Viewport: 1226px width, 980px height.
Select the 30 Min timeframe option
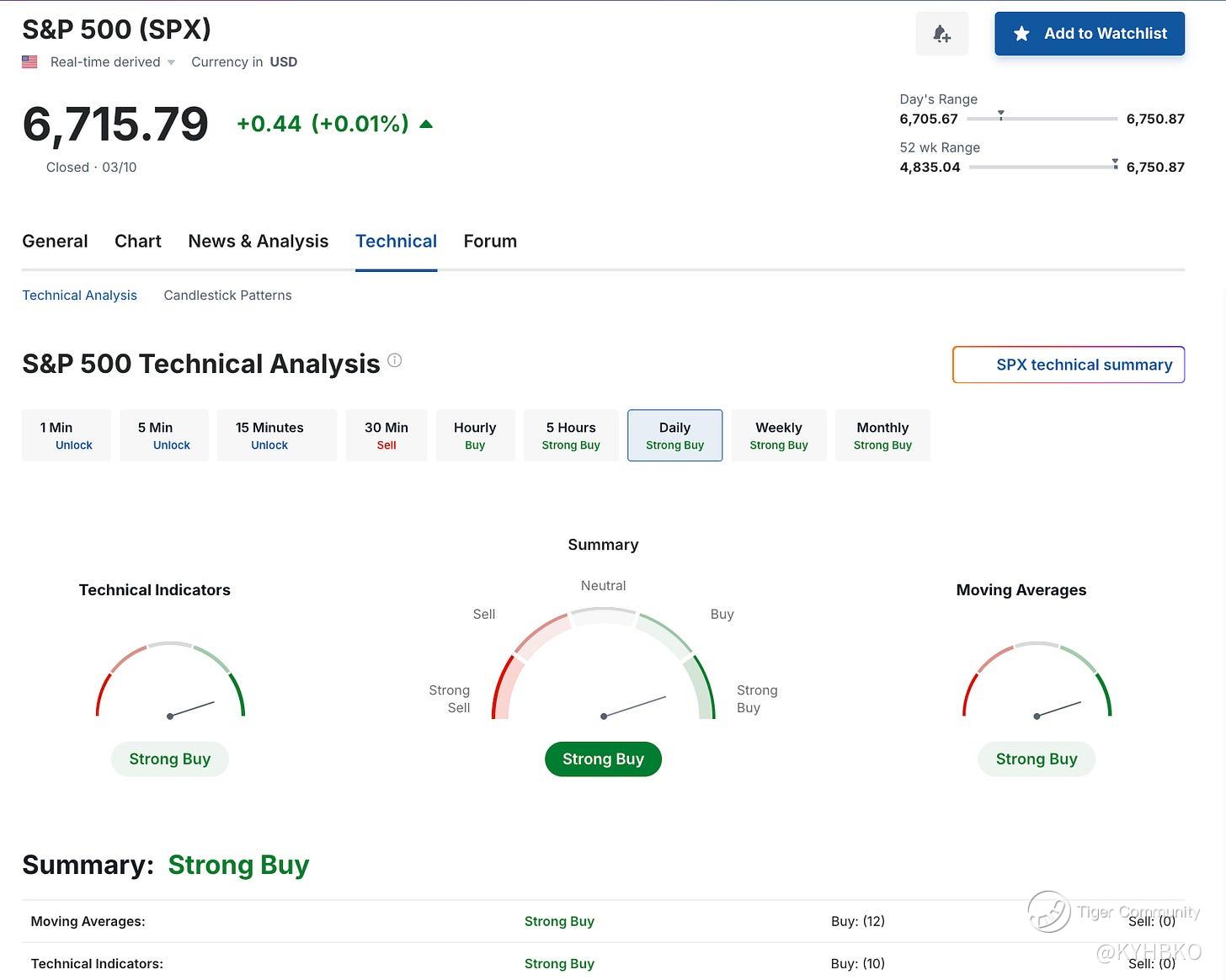[x=386, y=435]
